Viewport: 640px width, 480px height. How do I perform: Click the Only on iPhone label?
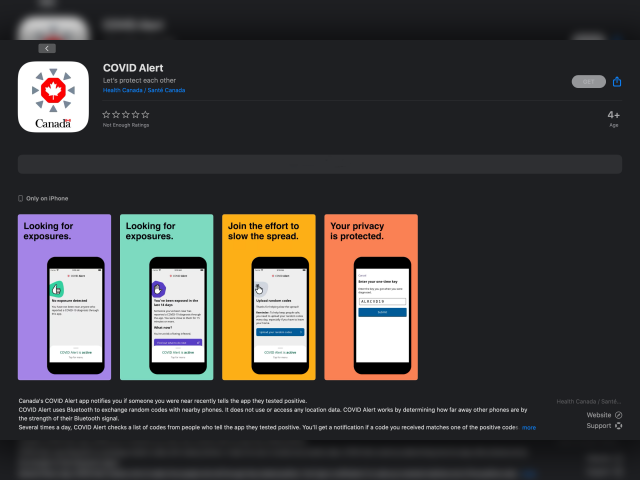click(x=47, y=198)
